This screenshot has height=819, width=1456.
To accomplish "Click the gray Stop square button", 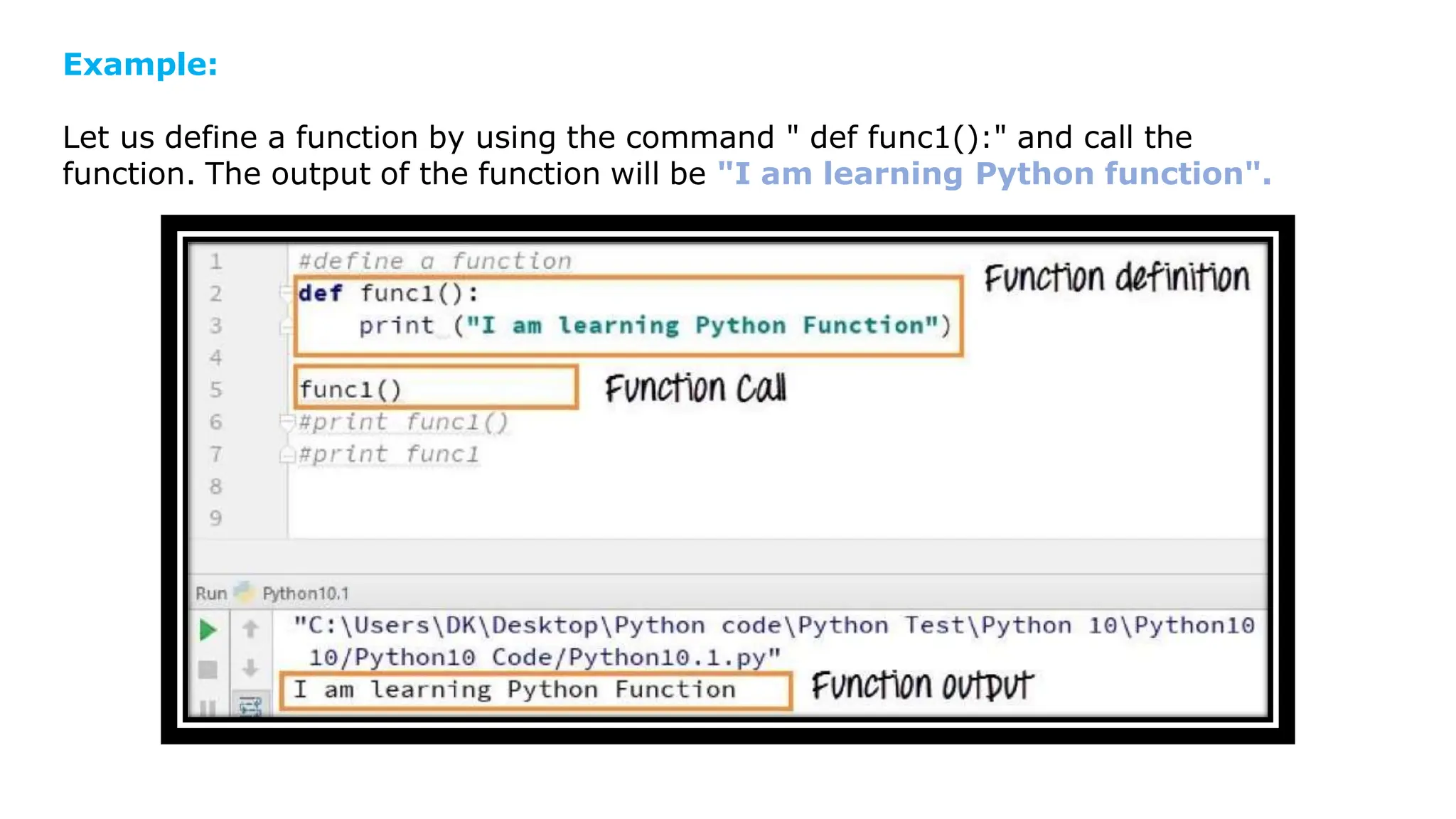I will pos(208,670).
